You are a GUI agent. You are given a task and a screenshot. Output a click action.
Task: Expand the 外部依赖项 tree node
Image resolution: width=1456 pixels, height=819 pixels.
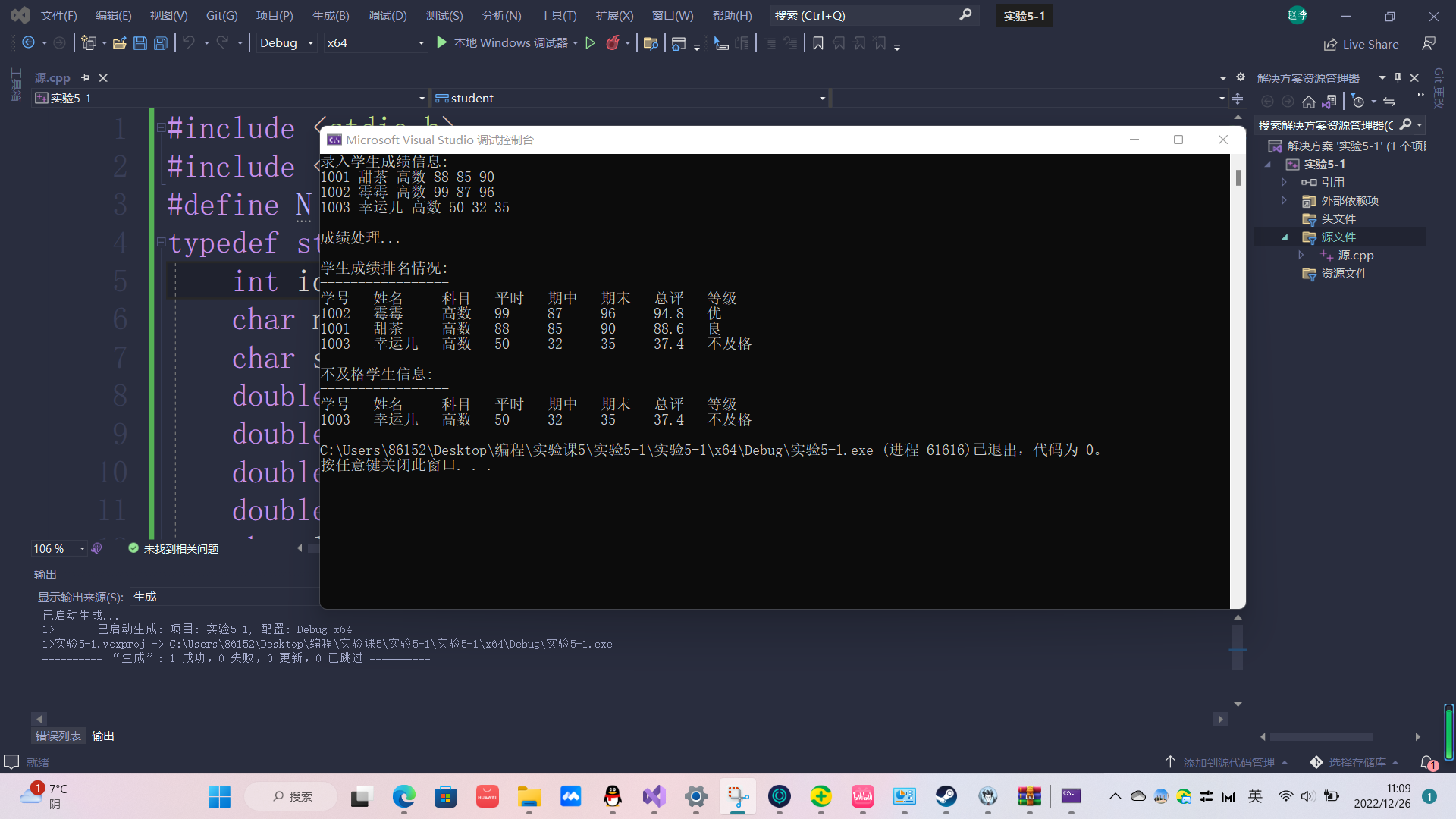point(1284,201)
